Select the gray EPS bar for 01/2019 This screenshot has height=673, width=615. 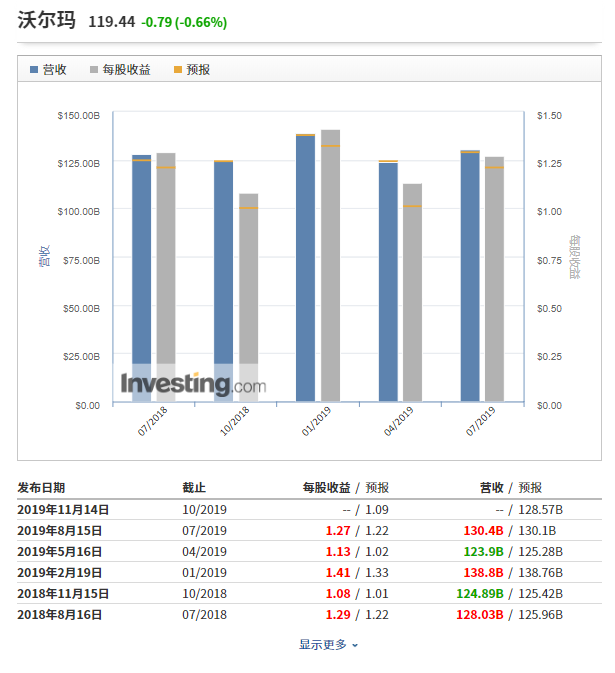point(330,266)
